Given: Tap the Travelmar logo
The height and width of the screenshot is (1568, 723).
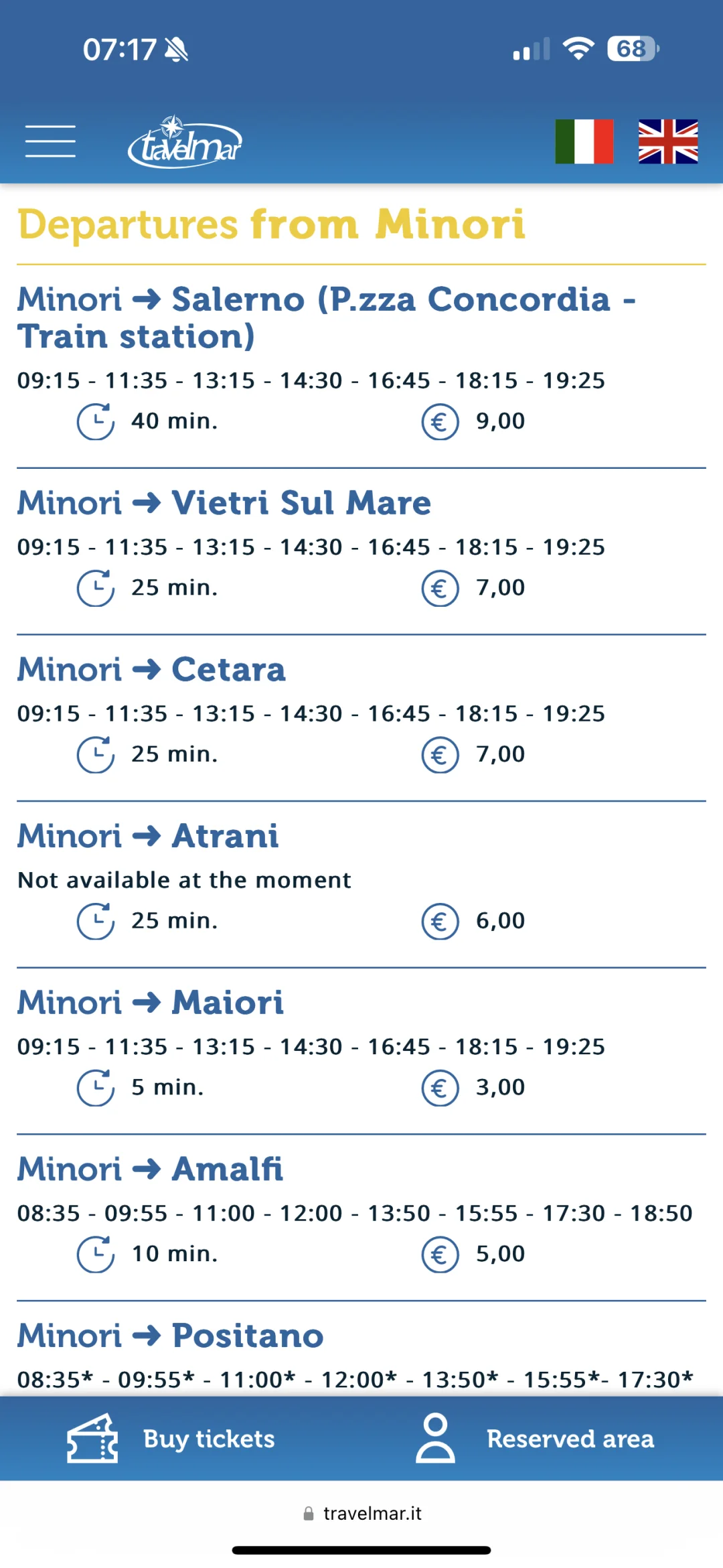Looking at the screenshot, I should click(185, 143).
